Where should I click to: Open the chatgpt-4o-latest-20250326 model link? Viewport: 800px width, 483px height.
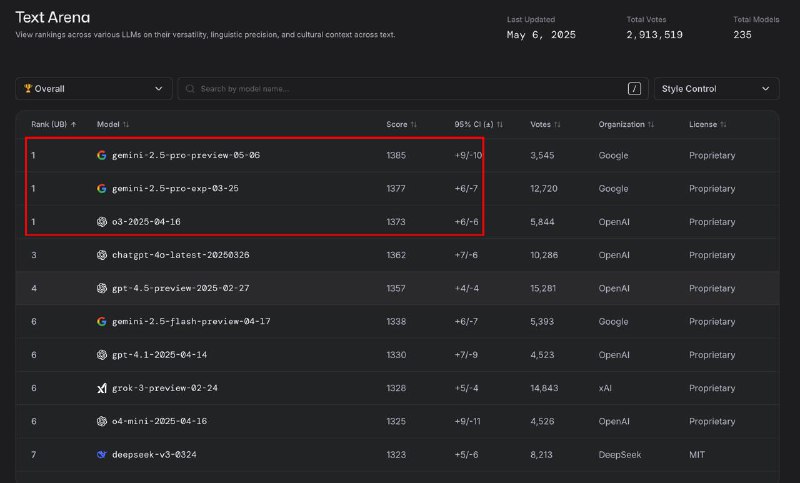[181, 255]
